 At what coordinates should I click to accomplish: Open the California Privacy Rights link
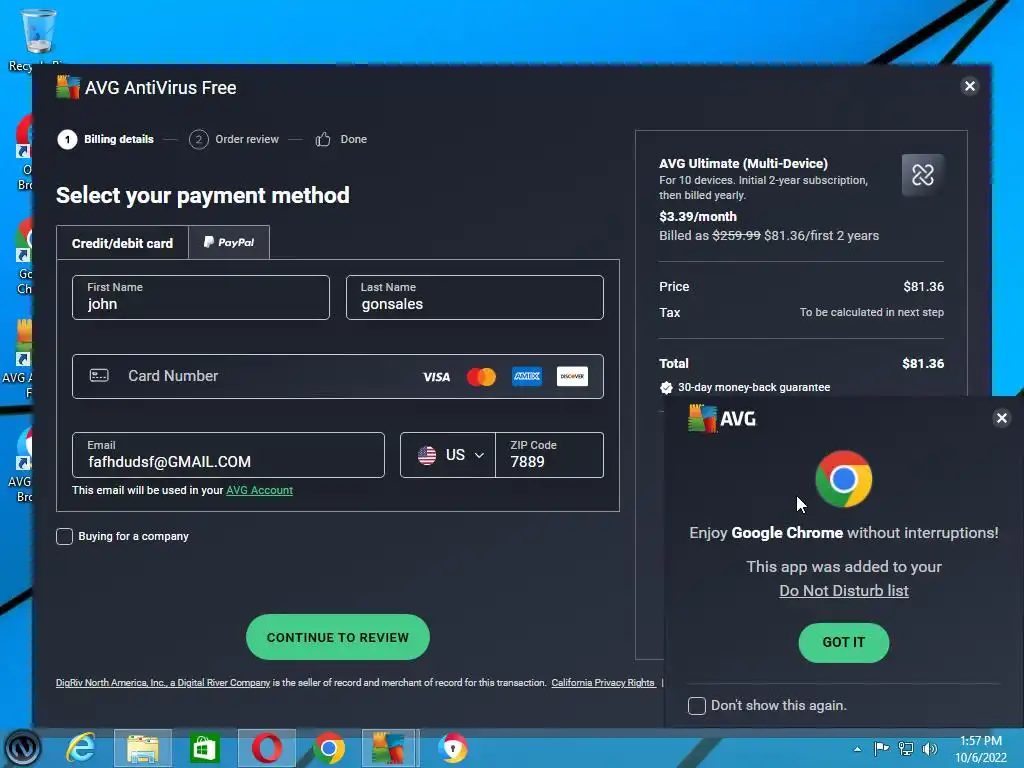tap(603, 682)
